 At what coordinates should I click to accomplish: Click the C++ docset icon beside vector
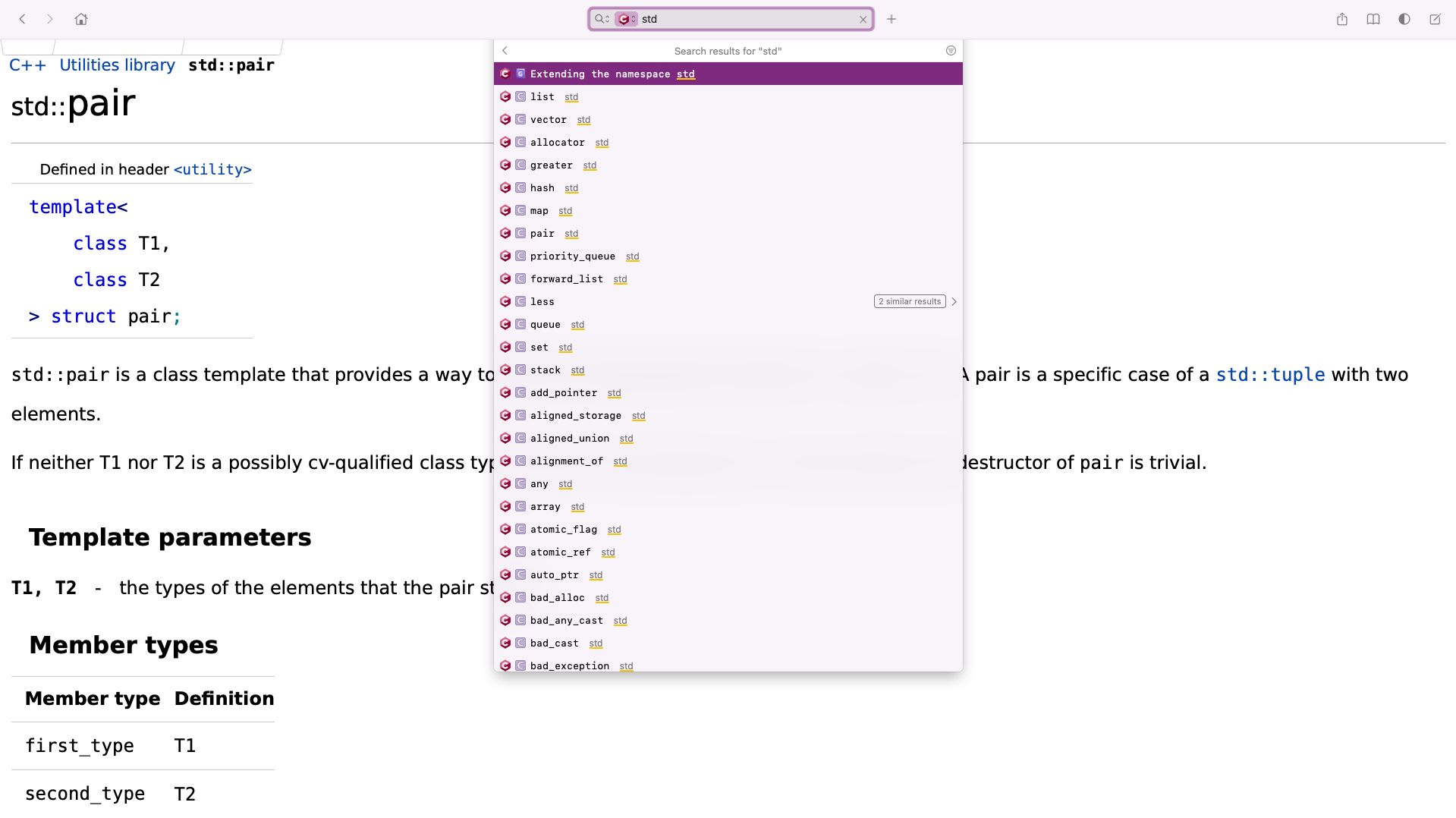tap(505, 119)
